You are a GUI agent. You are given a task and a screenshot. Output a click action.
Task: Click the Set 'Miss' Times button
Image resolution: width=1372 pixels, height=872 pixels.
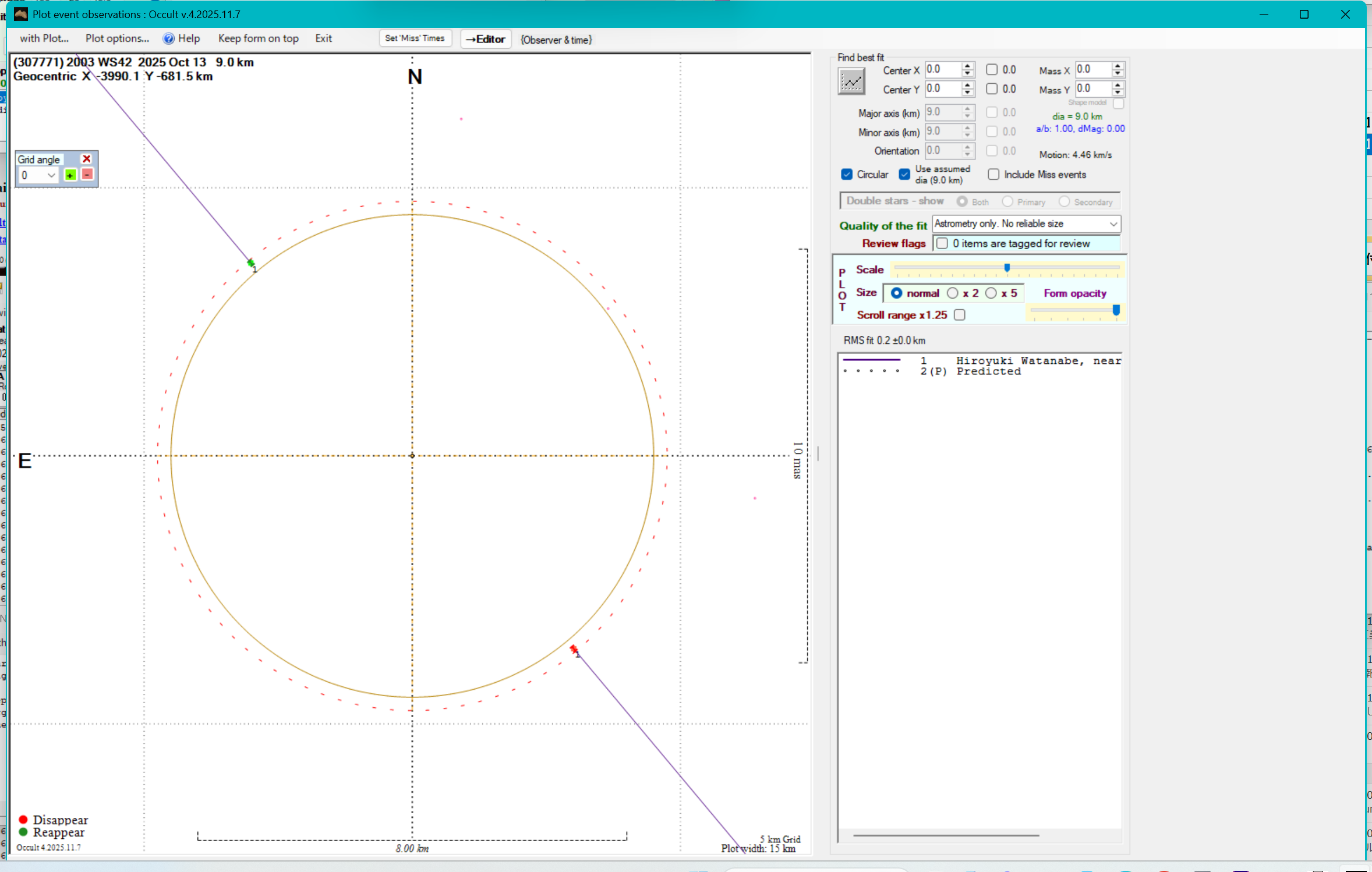point(415,38)
